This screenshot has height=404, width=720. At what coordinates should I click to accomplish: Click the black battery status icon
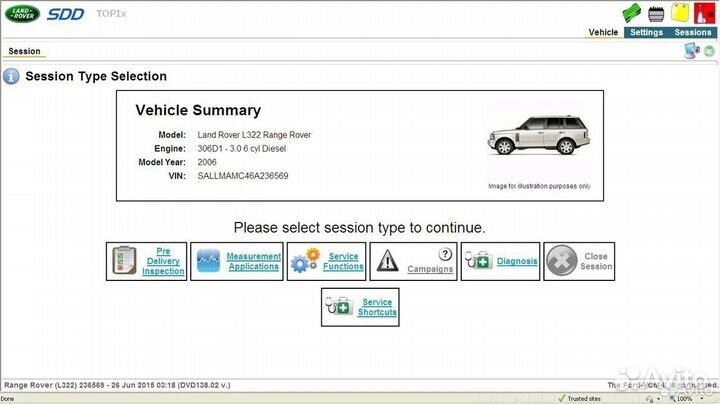pyautogui.click(x=656, y=13)
